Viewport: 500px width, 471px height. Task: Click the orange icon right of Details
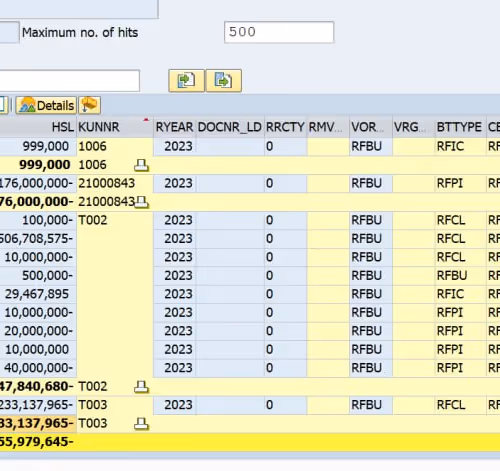89,105
